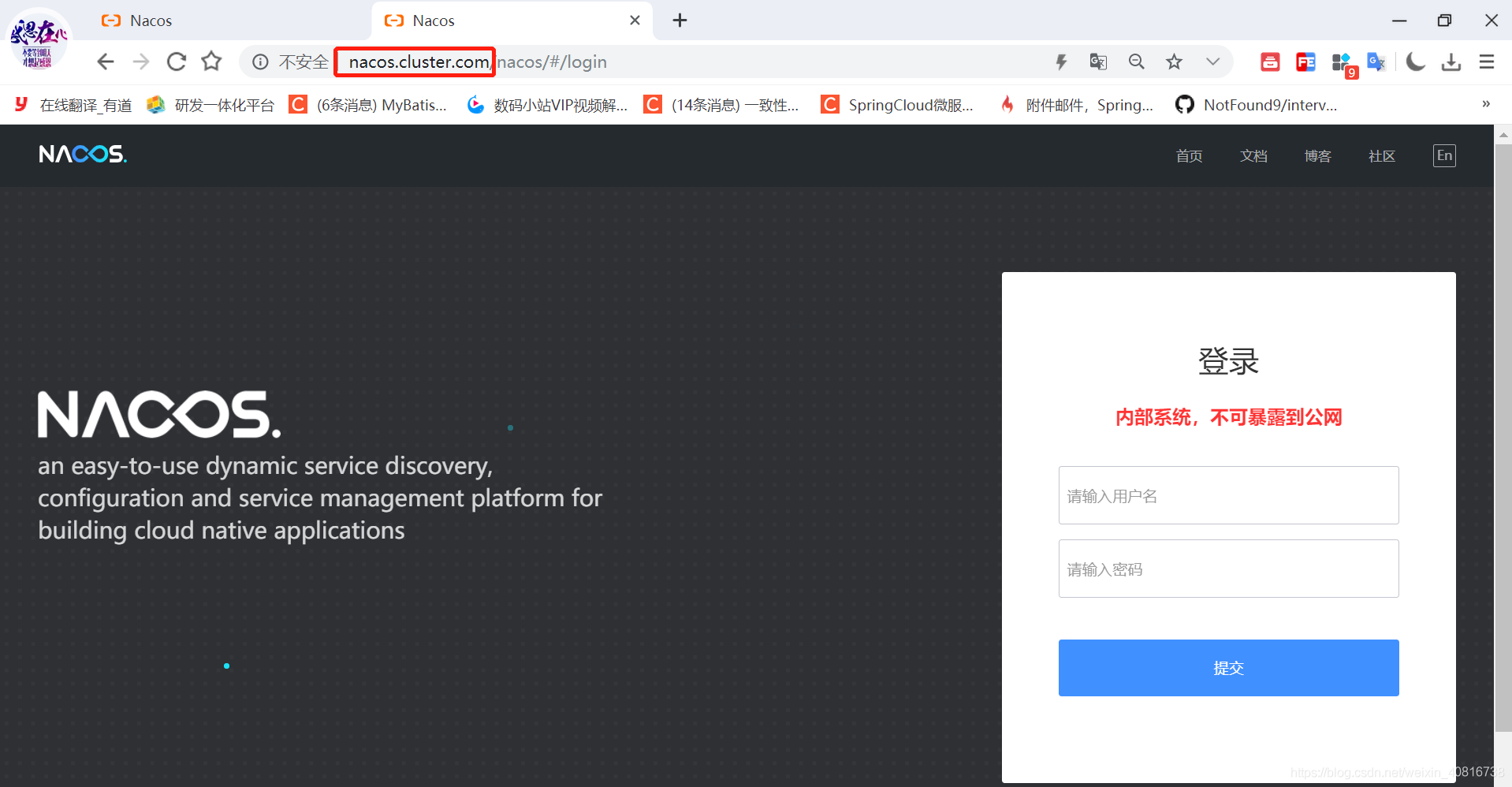Open the extensions icon with badge 9
Viewport: 1512px width, 787px height.
[1343, 63]
